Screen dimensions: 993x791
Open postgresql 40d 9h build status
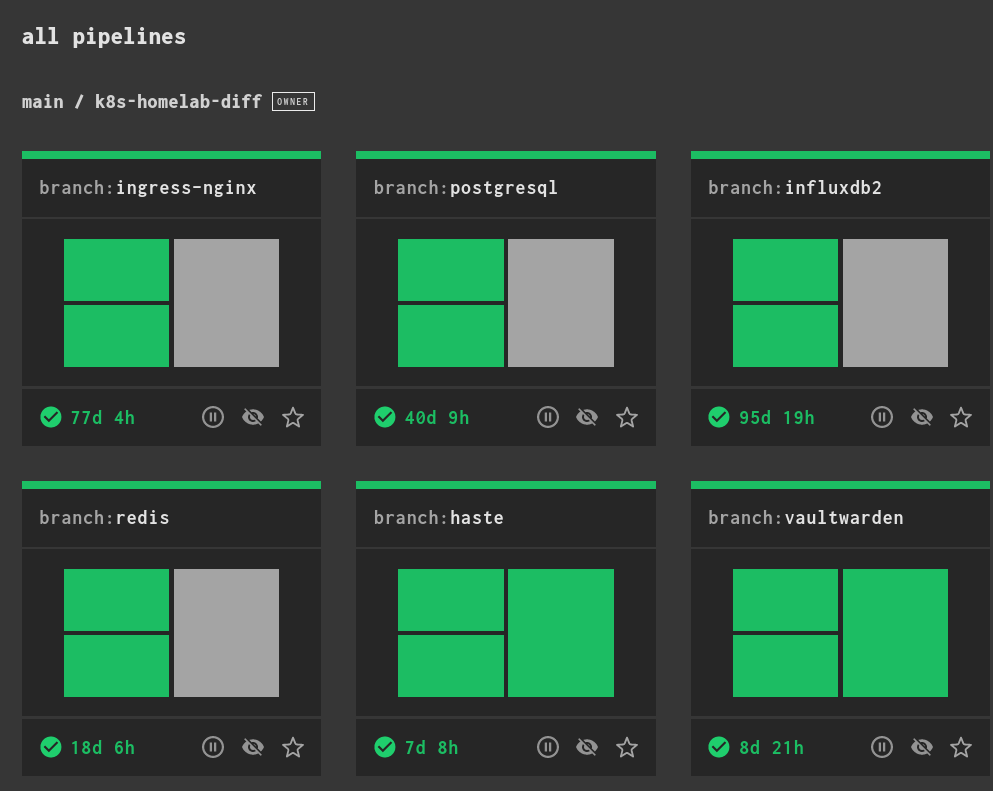436,417
